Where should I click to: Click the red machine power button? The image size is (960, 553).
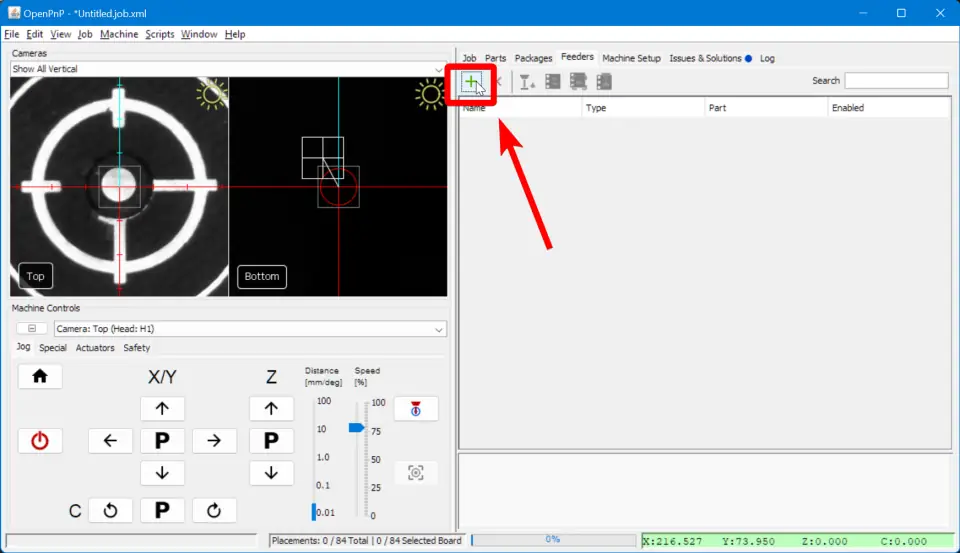(x=40, y=441)
